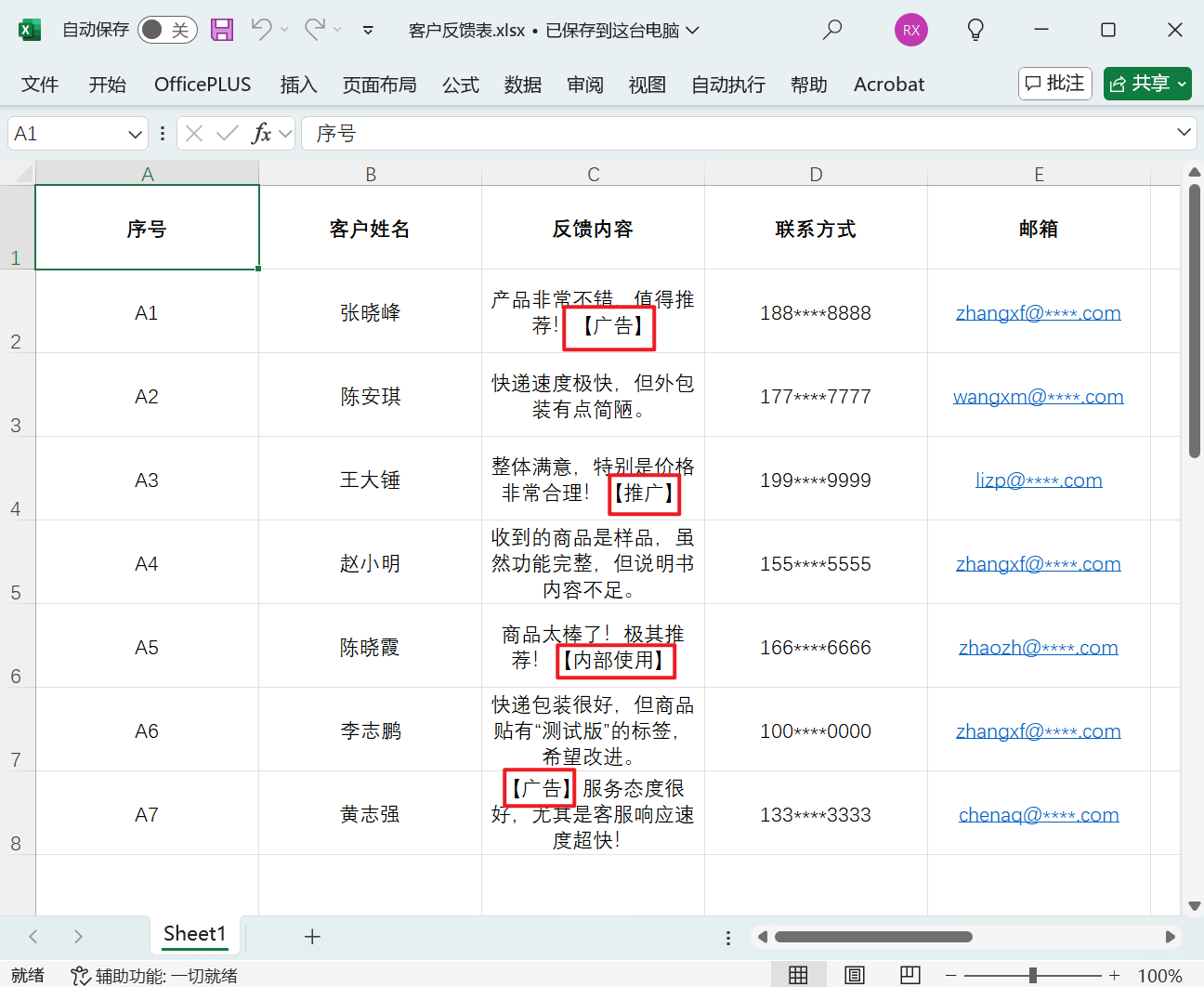The height and width of the screenshot is (987, 1204).
Task: Switch to the 插入 ribbon tab
Action: tap(298, 84)
